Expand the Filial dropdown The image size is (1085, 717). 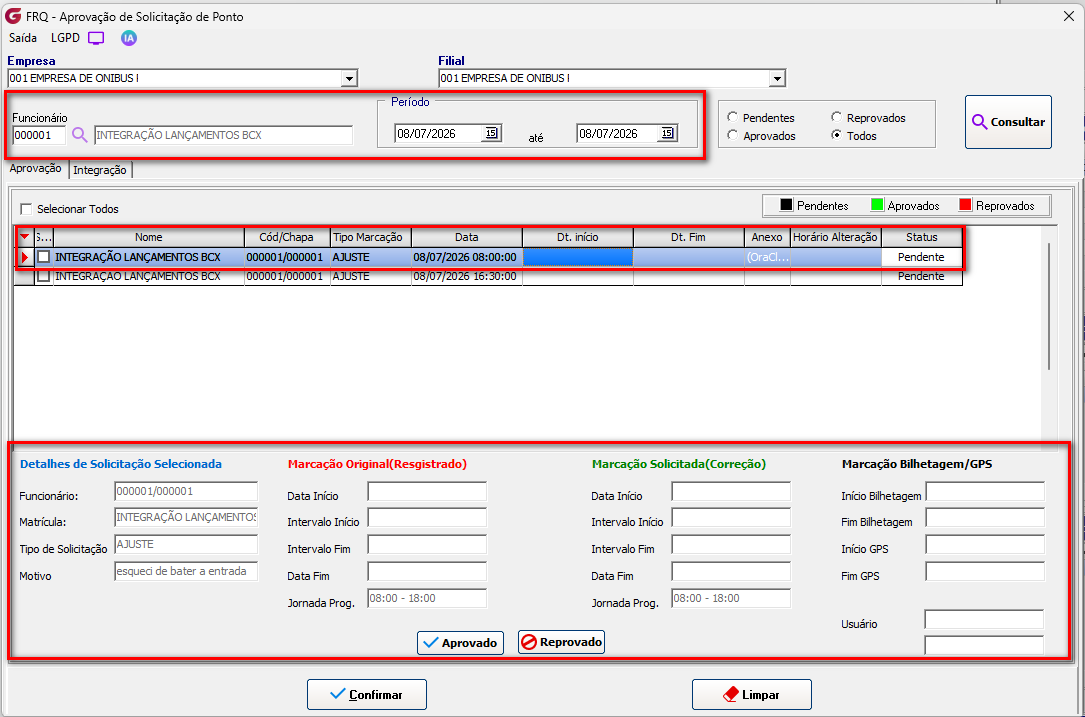coord(777,79)
